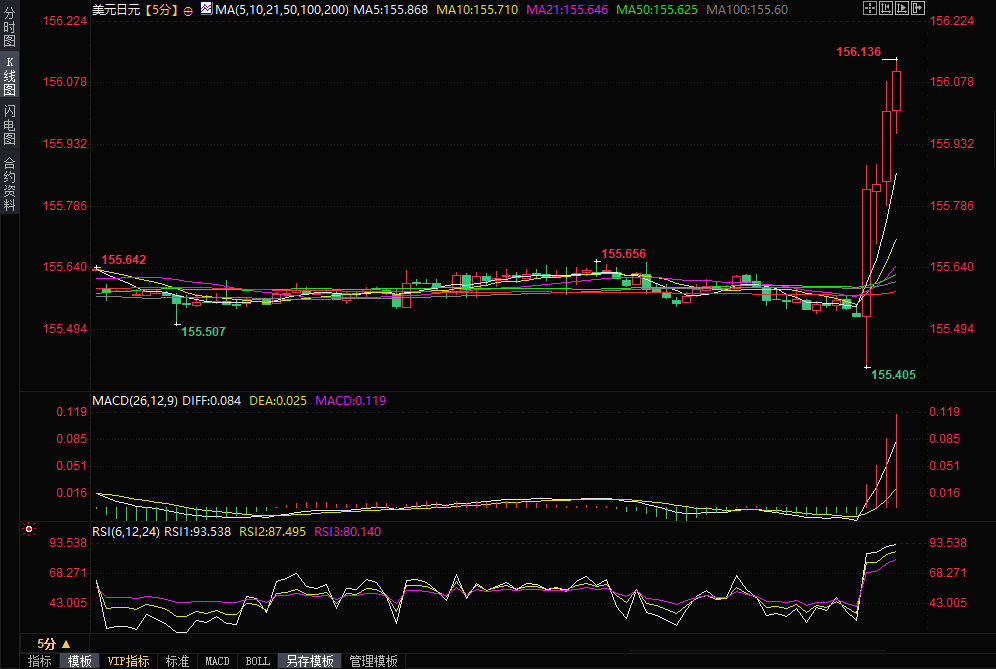Apply the BOLL indicator template
Screen dimensions: 996x669
click(257, 661)
